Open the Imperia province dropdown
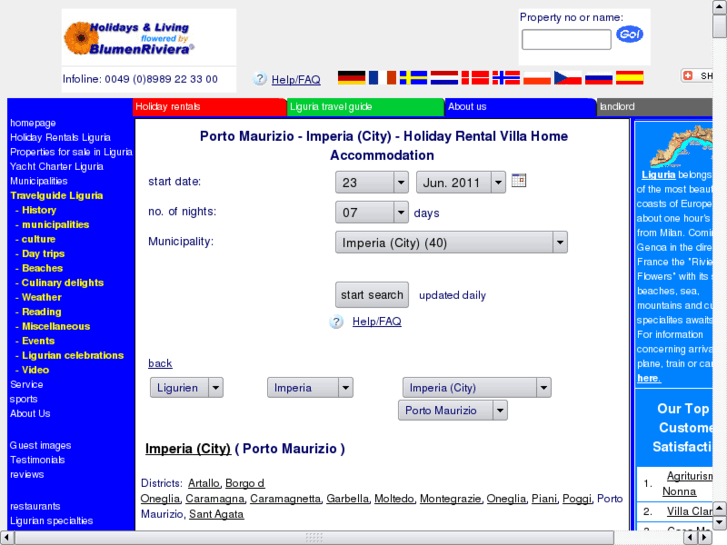 coord(310,388)
